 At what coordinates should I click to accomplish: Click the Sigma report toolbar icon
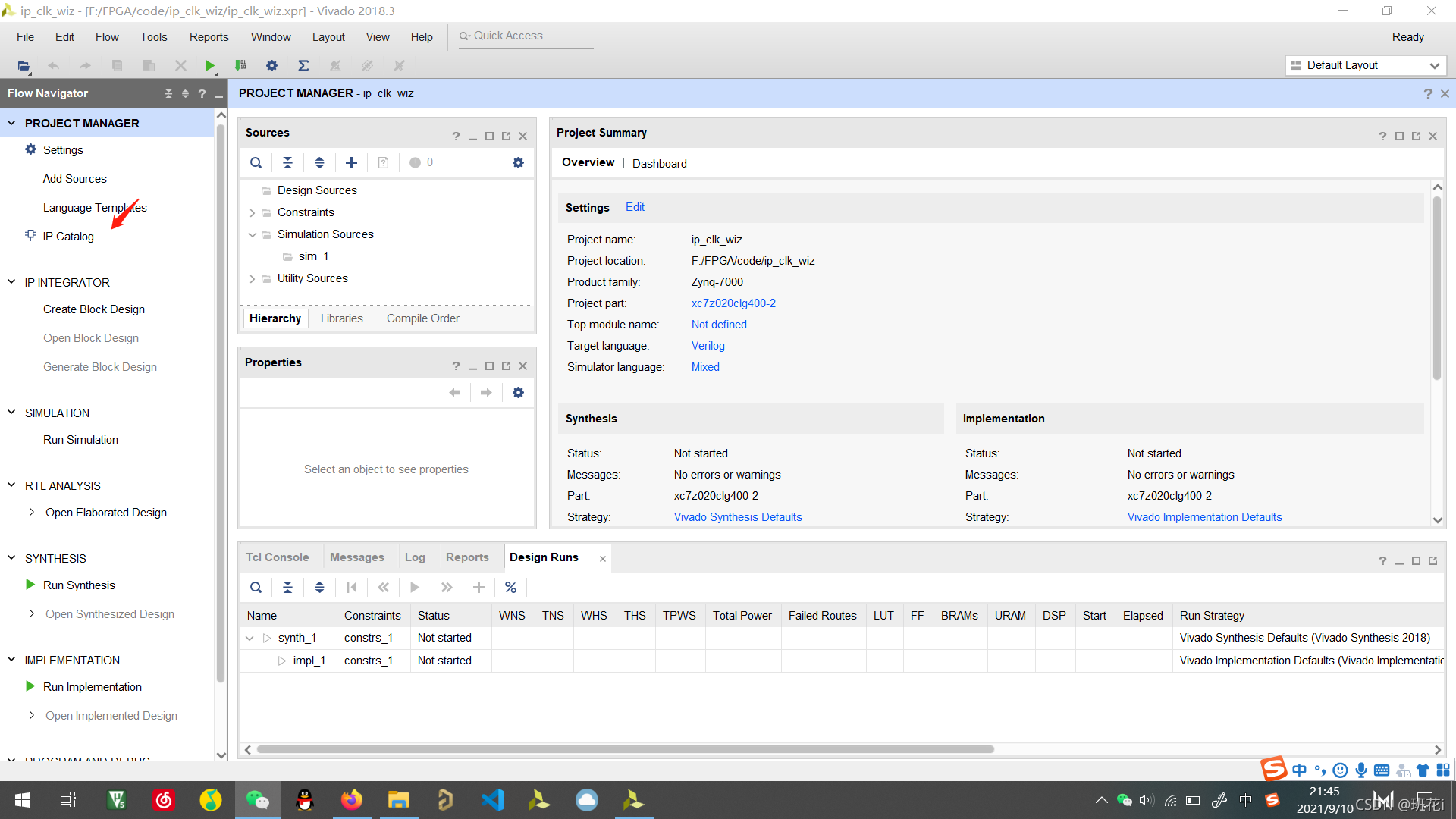coord(303,66)
